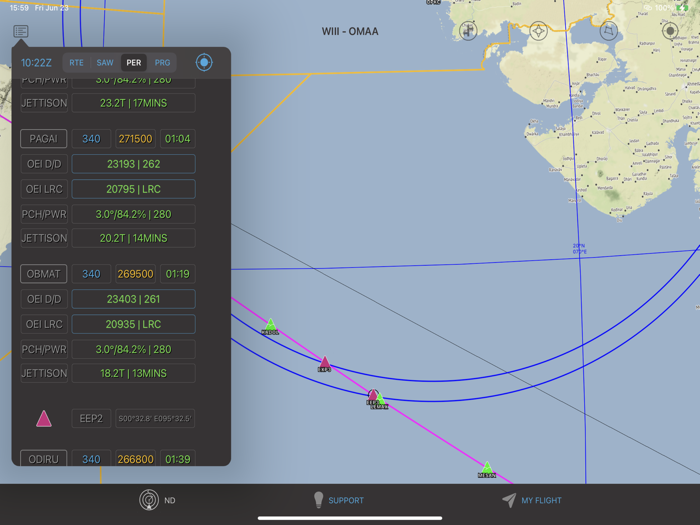
Task: Tap PCH/PWR value under OBMAT
Action: (x=133, y=349)
